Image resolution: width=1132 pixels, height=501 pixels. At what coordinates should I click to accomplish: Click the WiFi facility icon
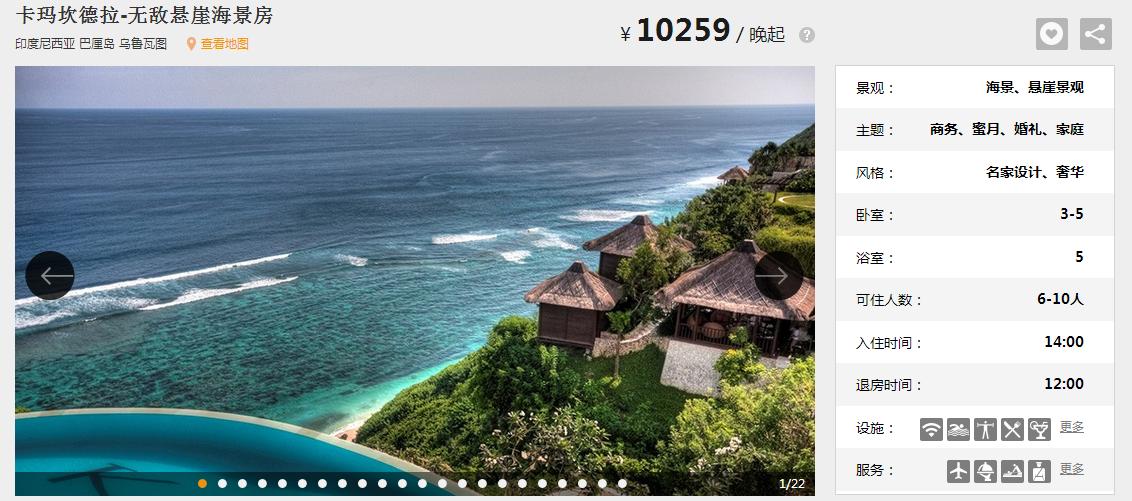[931, 429]
